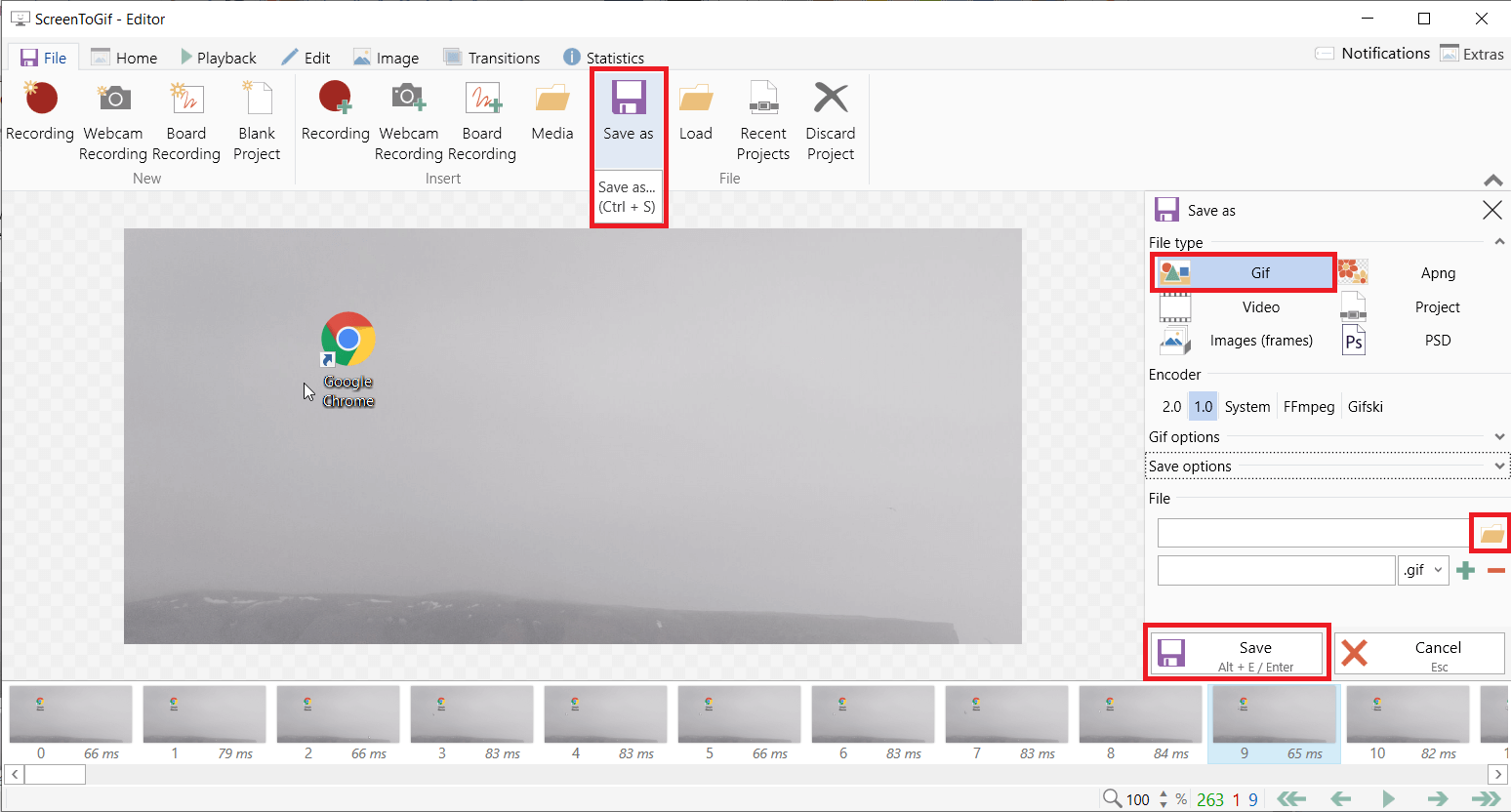
Task: Open the Transitions tab
Action: [x=492, y=58]
